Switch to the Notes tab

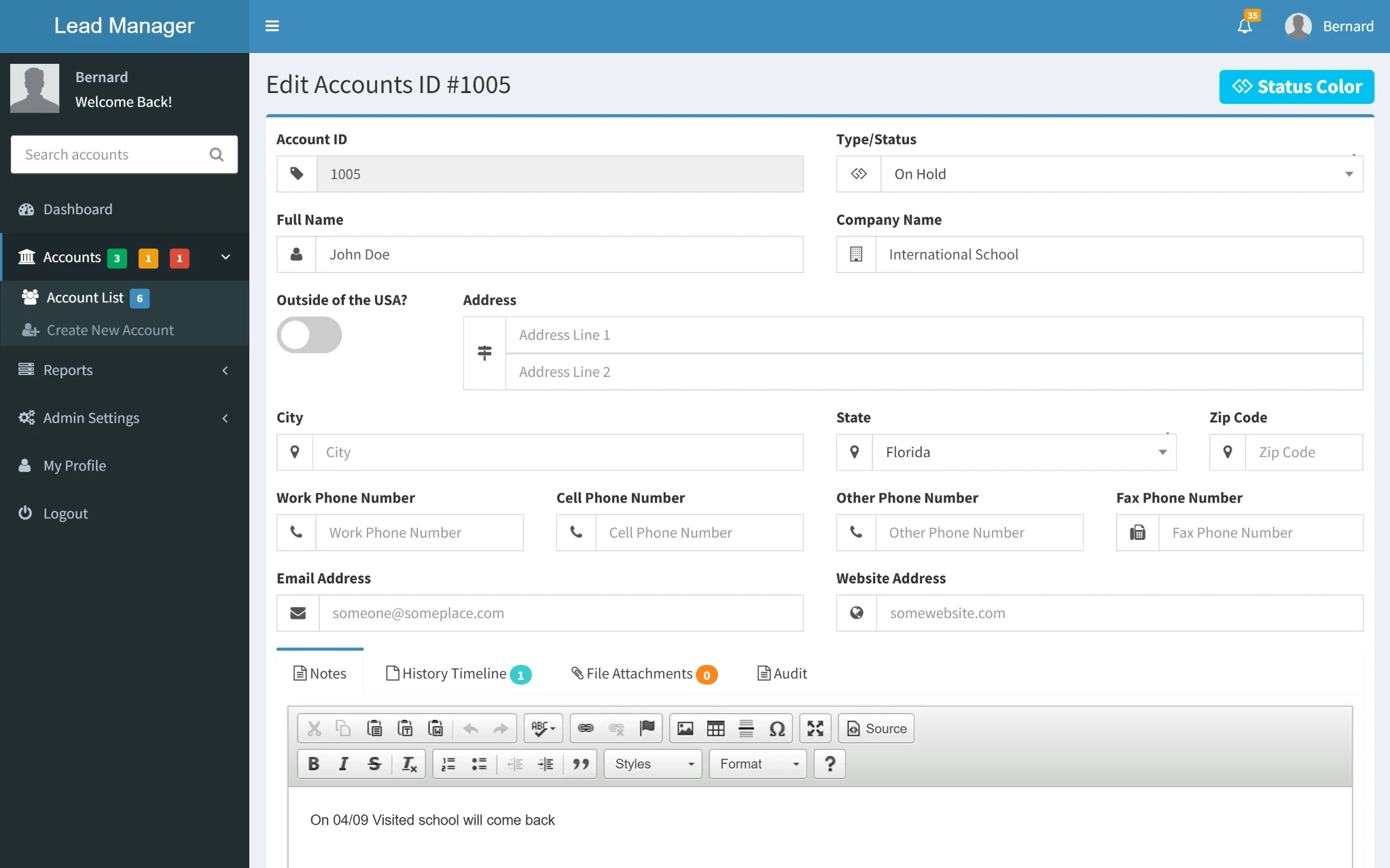320,673
